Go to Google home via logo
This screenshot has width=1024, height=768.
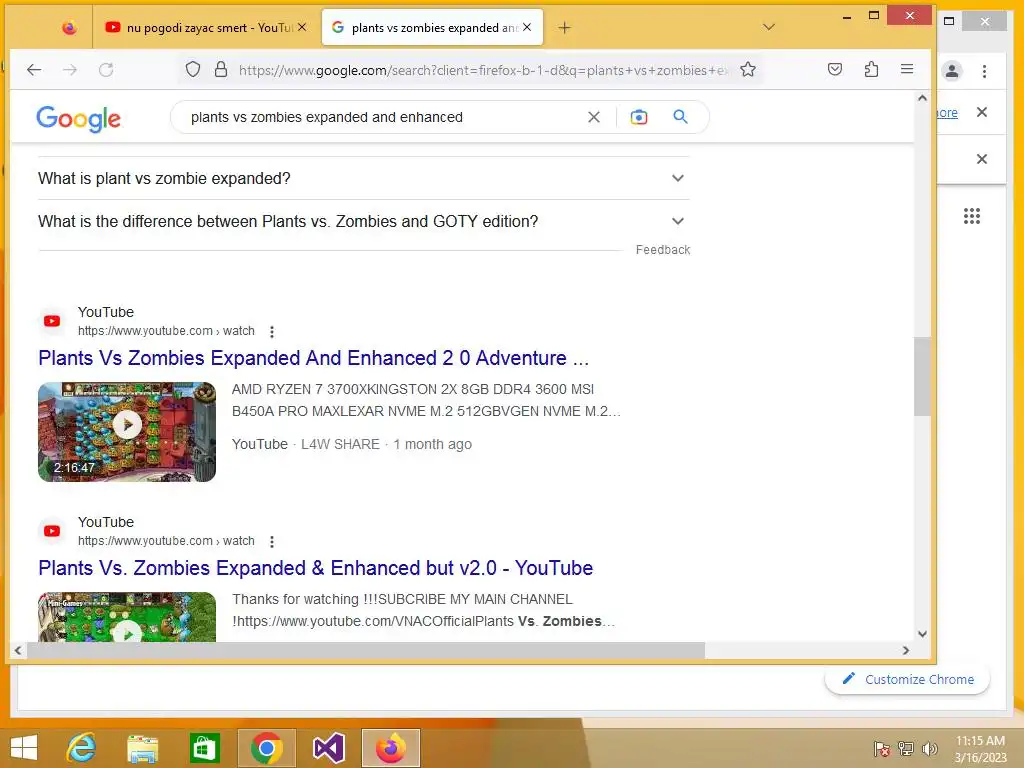[x=78, y=118]
